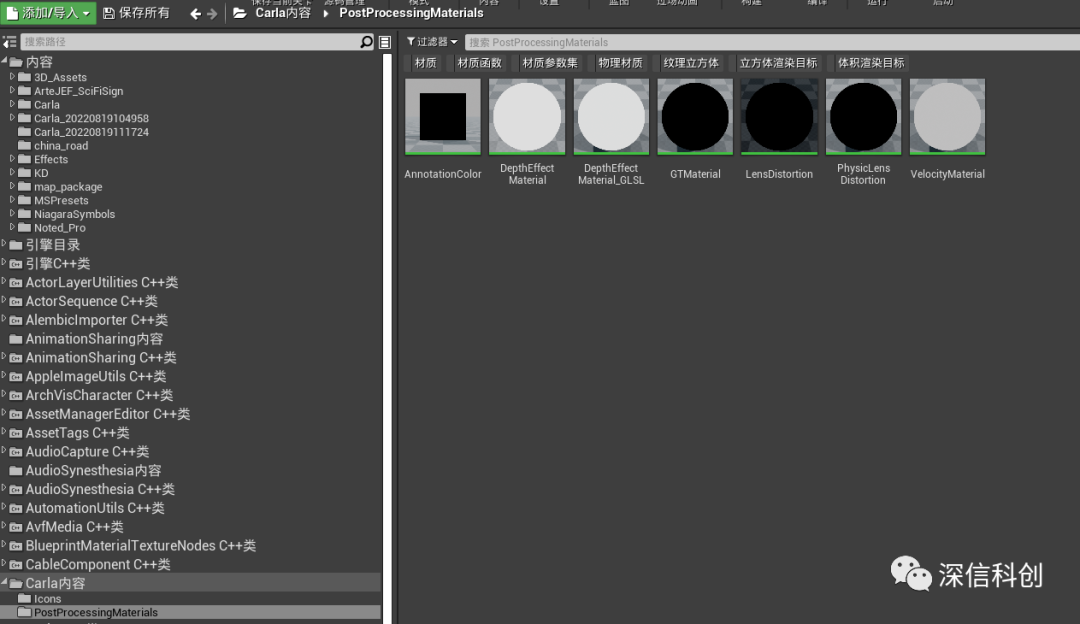Collapse the 内容 root folder
This screenshot has height=624, width=1080.
[x=4, y=61]
